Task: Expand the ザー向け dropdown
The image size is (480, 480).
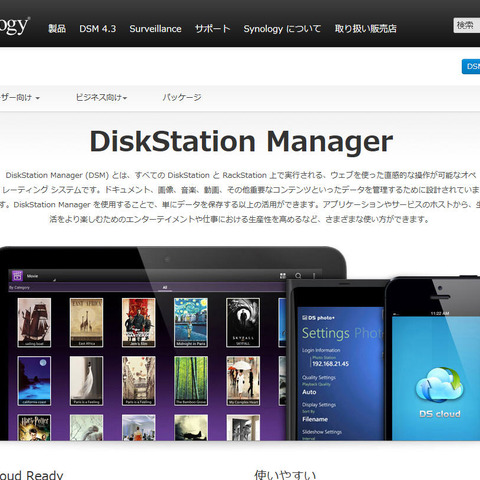Action: point(20,98)
